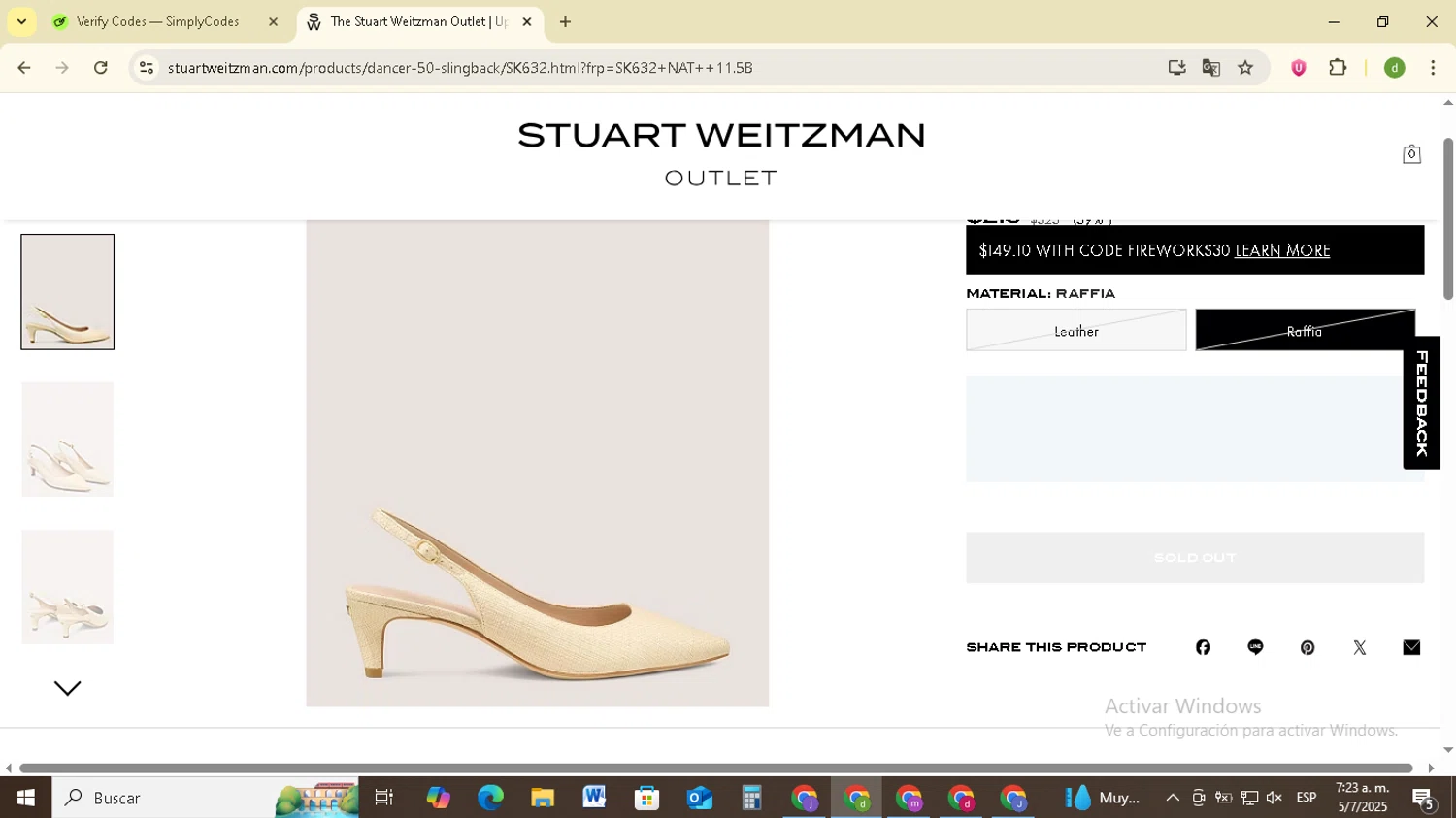Open Microsoft Store from taskbar
This screenshot has width=1456, height=818.
pos(647,798)
